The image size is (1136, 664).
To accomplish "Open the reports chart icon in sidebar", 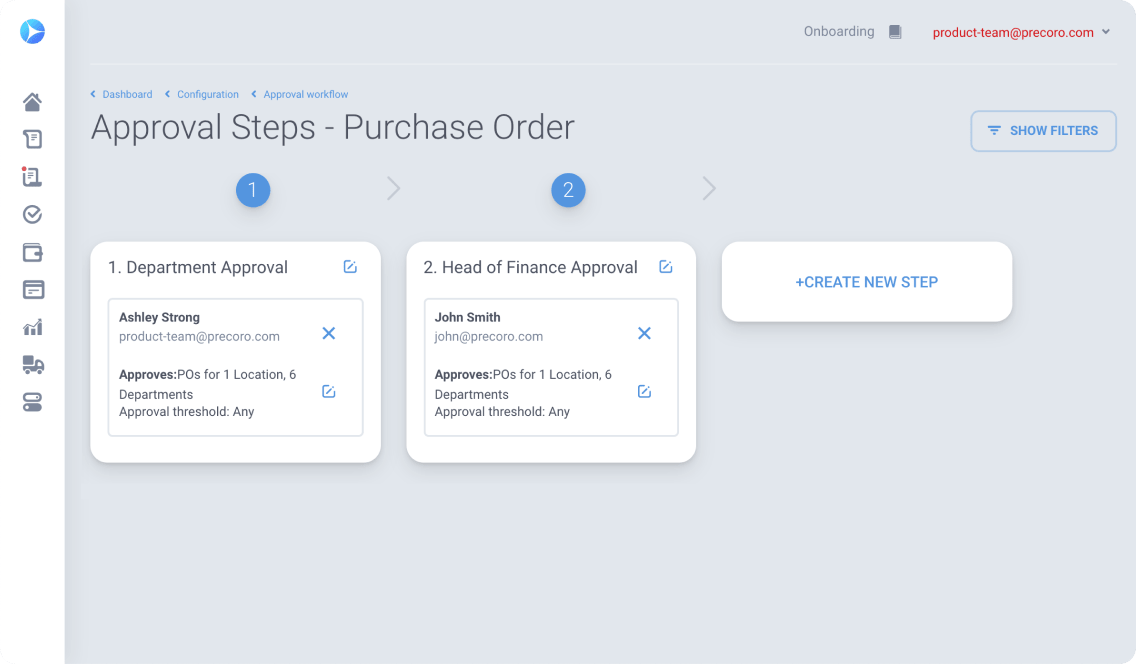I will click(x=33, y=327).
